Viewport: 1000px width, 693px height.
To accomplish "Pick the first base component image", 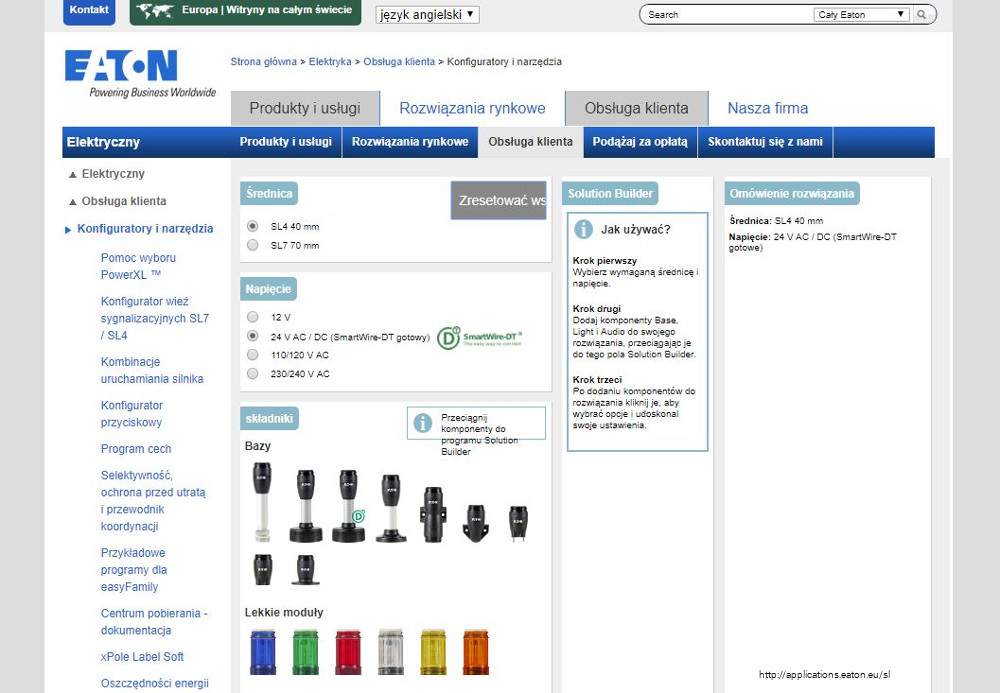I will click(262, 500).
